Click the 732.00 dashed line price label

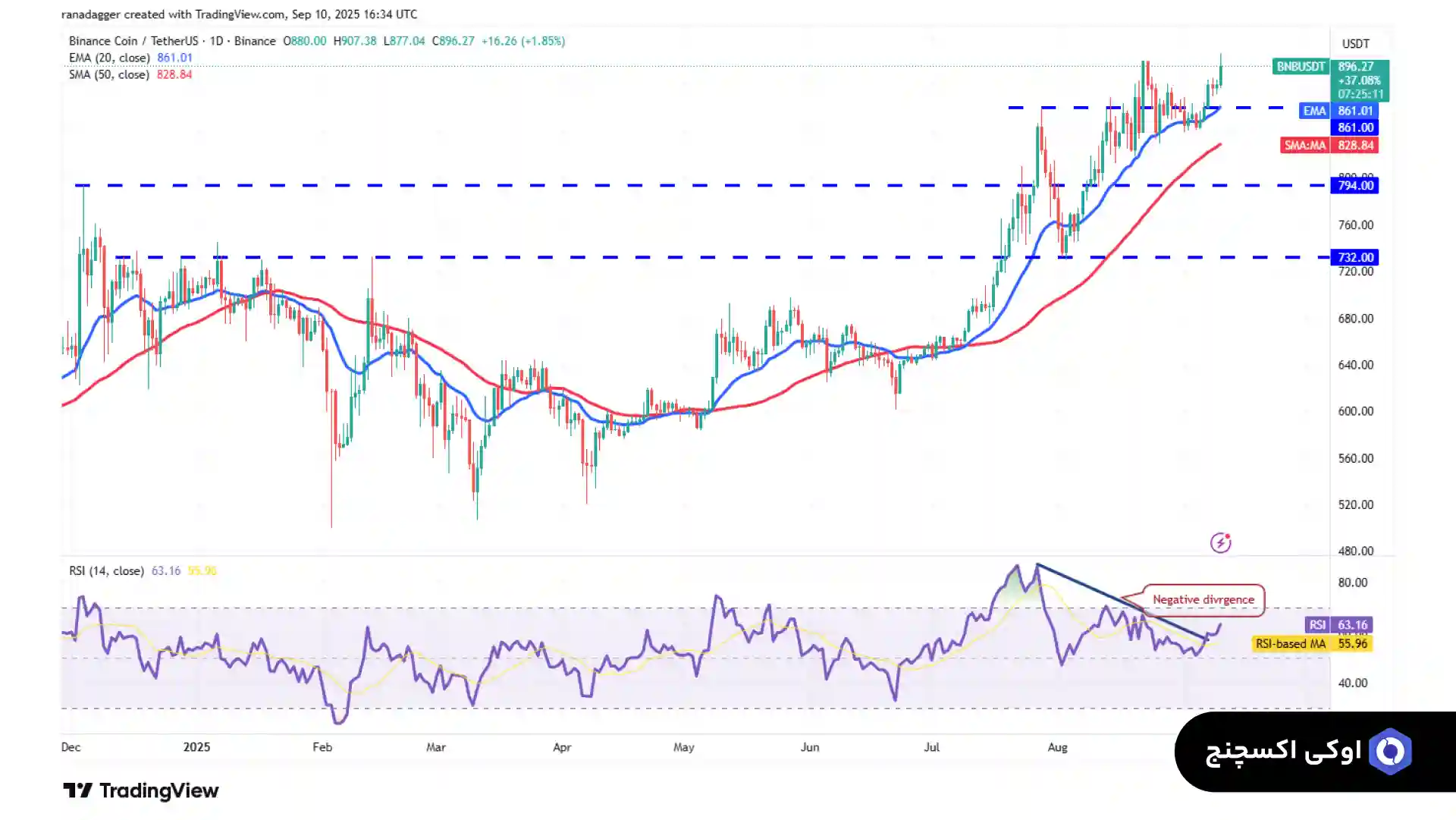pos(1354,258)
